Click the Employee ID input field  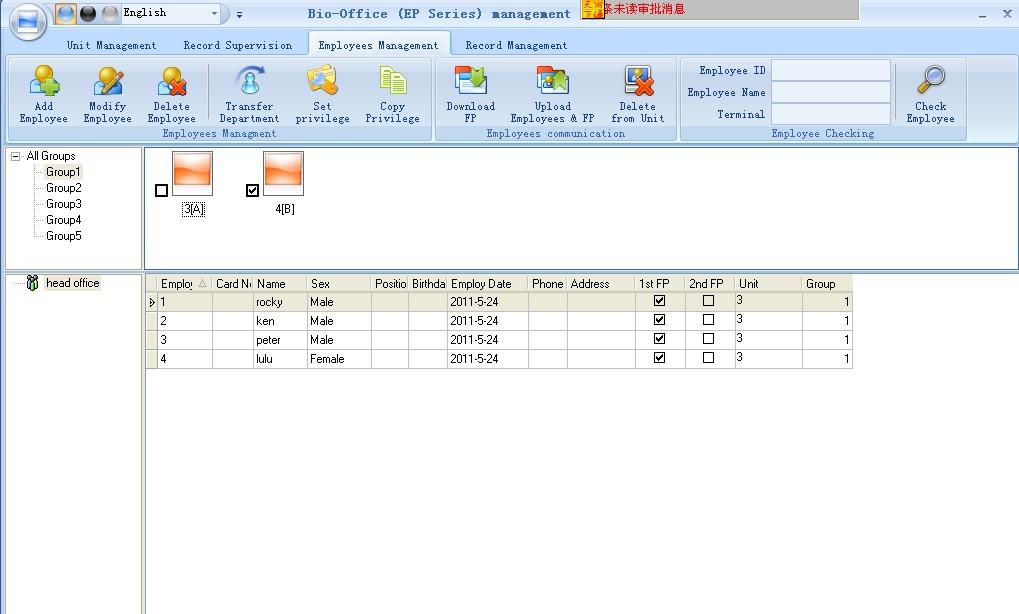pyautogui.click(x=830, y=71)
